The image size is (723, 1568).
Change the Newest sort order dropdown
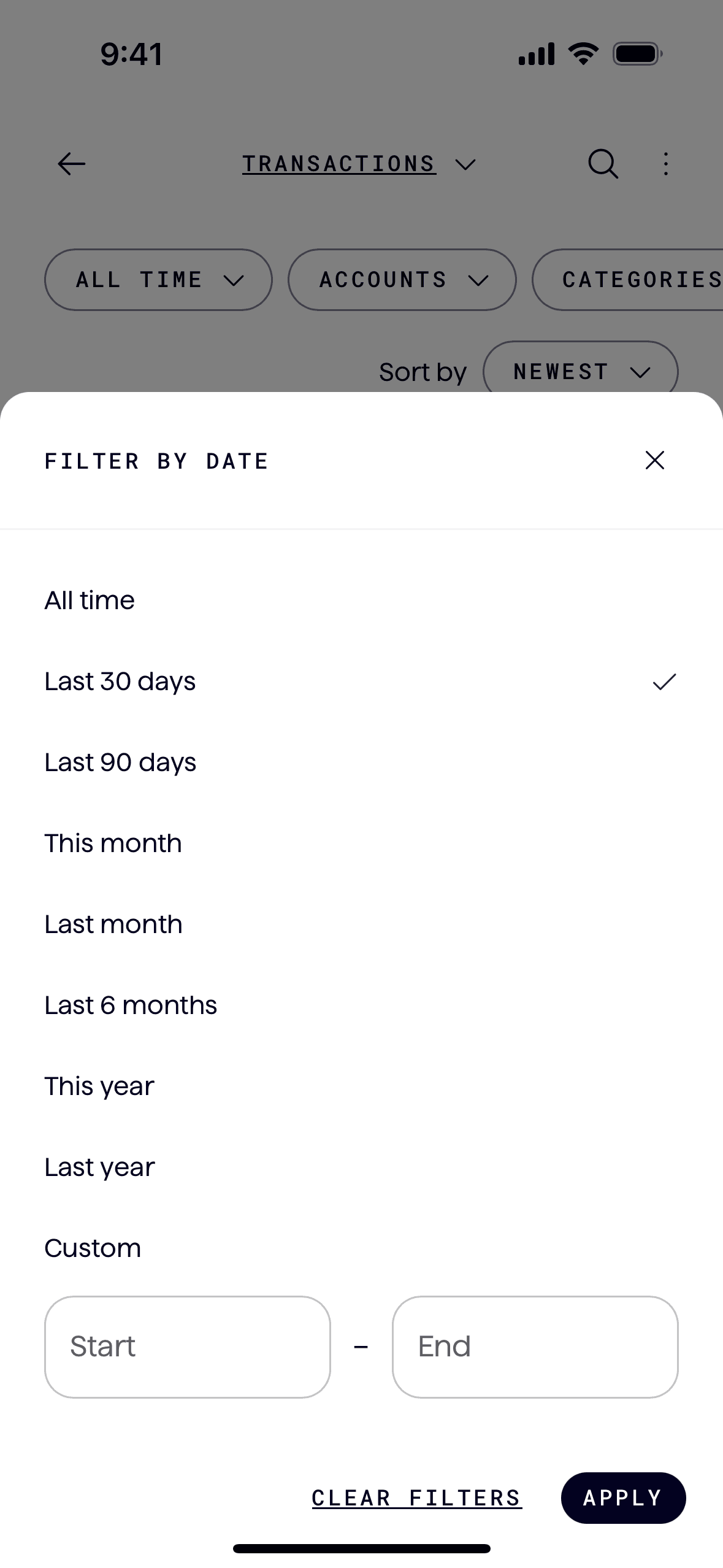tap(580, 371)
